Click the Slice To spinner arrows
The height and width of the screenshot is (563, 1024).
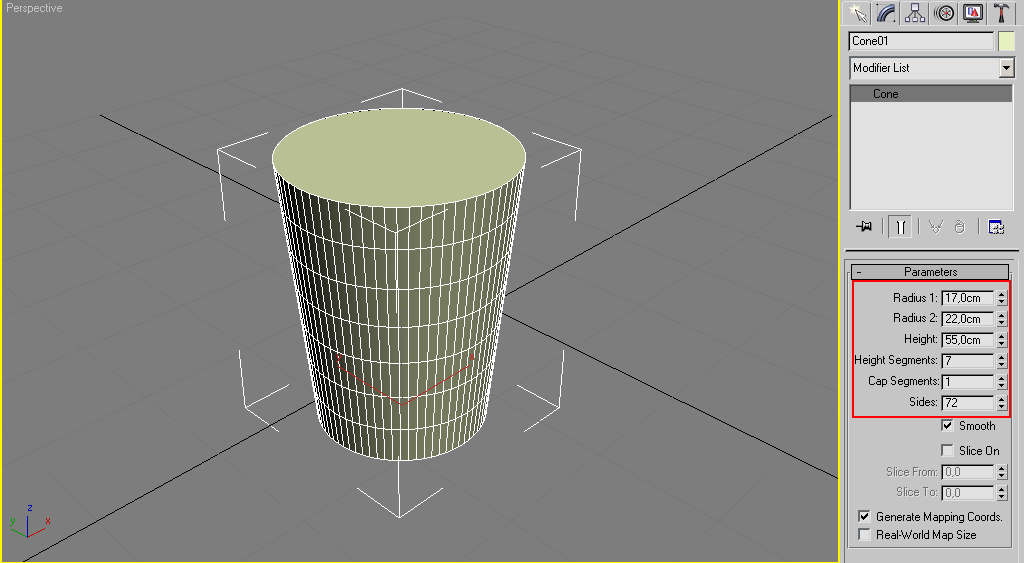click(x=1001, y=492)
